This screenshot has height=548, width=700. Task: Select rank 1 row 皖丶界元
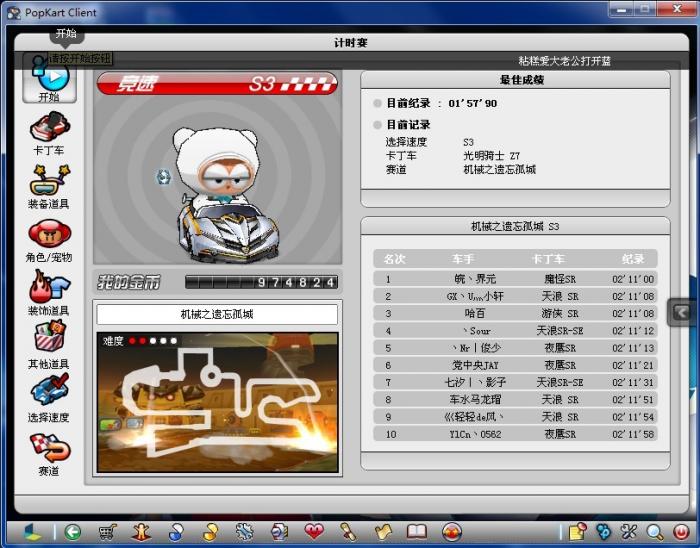515,279
